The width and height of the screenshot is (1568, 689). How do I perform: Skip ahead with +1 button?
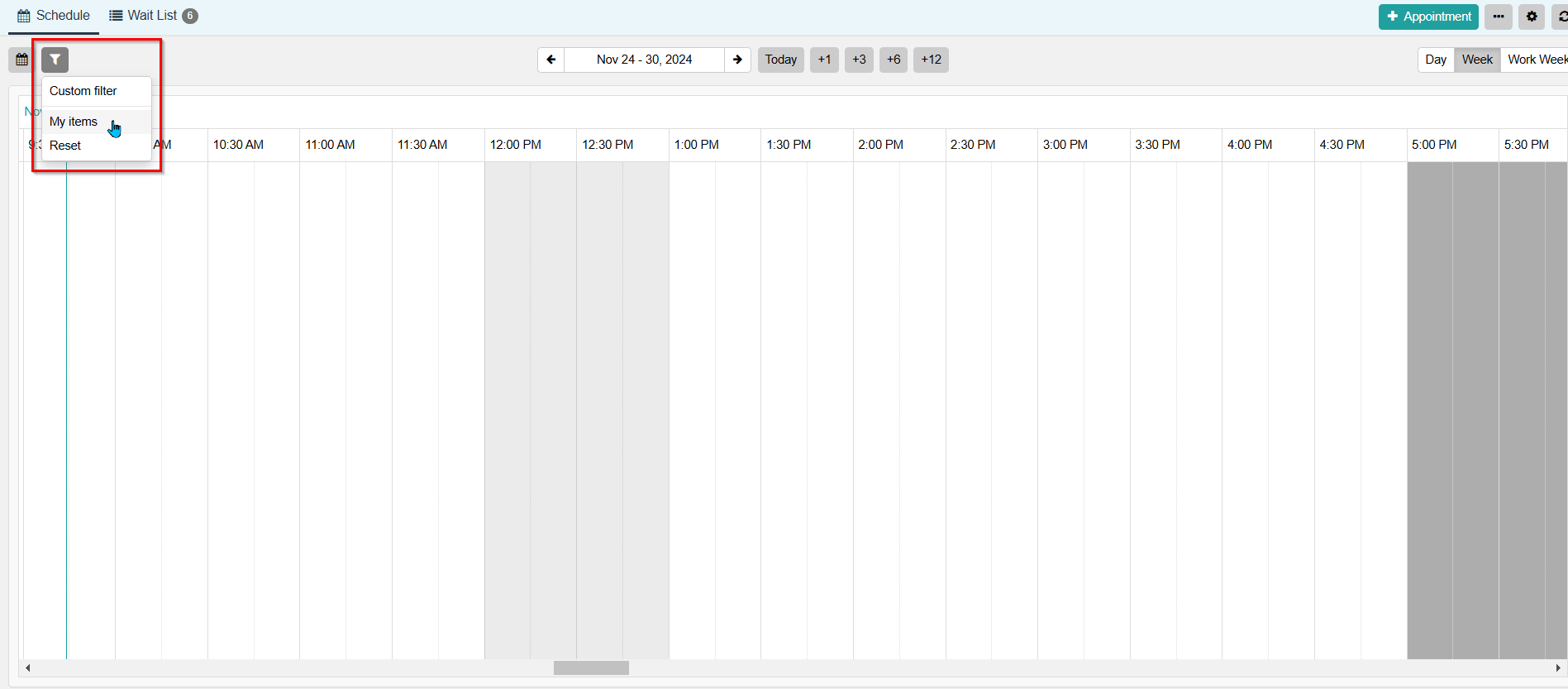tap(824, 60)
